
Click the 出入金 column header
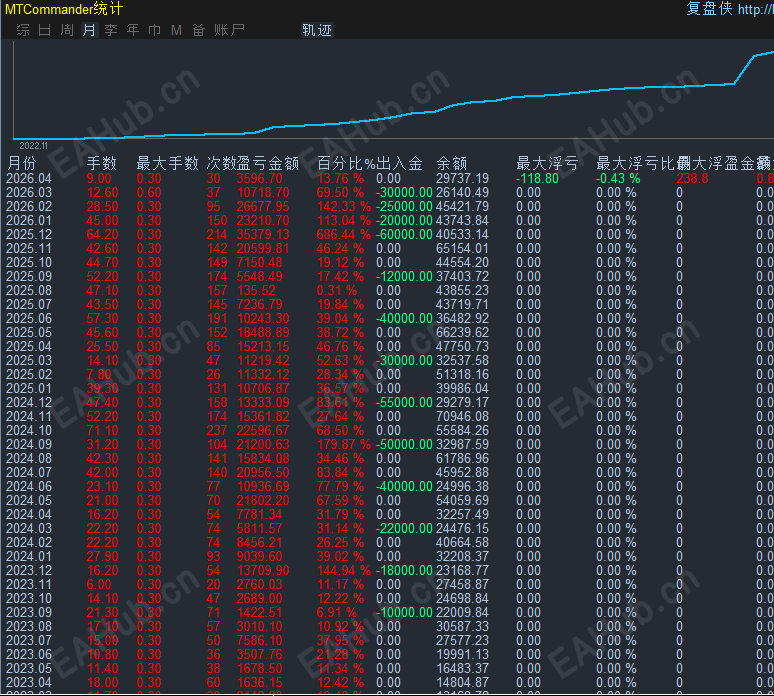pyautogui.click(x=399, y=163)
